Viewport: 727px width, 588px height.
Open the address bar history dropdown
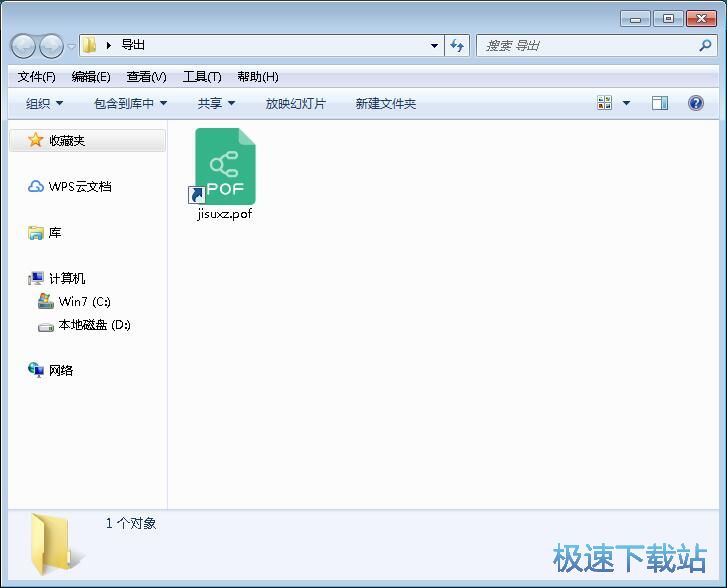click(434, 45)
